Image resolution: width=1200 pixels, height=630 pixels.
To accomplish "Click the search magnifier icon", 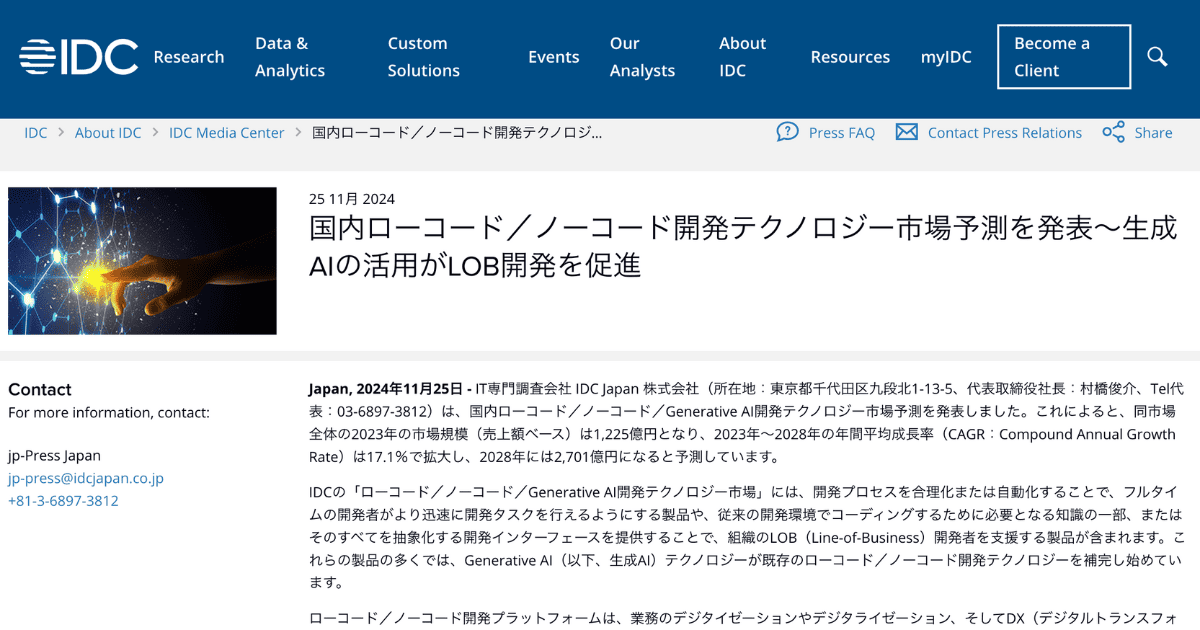I will (x=1156, y=57).
